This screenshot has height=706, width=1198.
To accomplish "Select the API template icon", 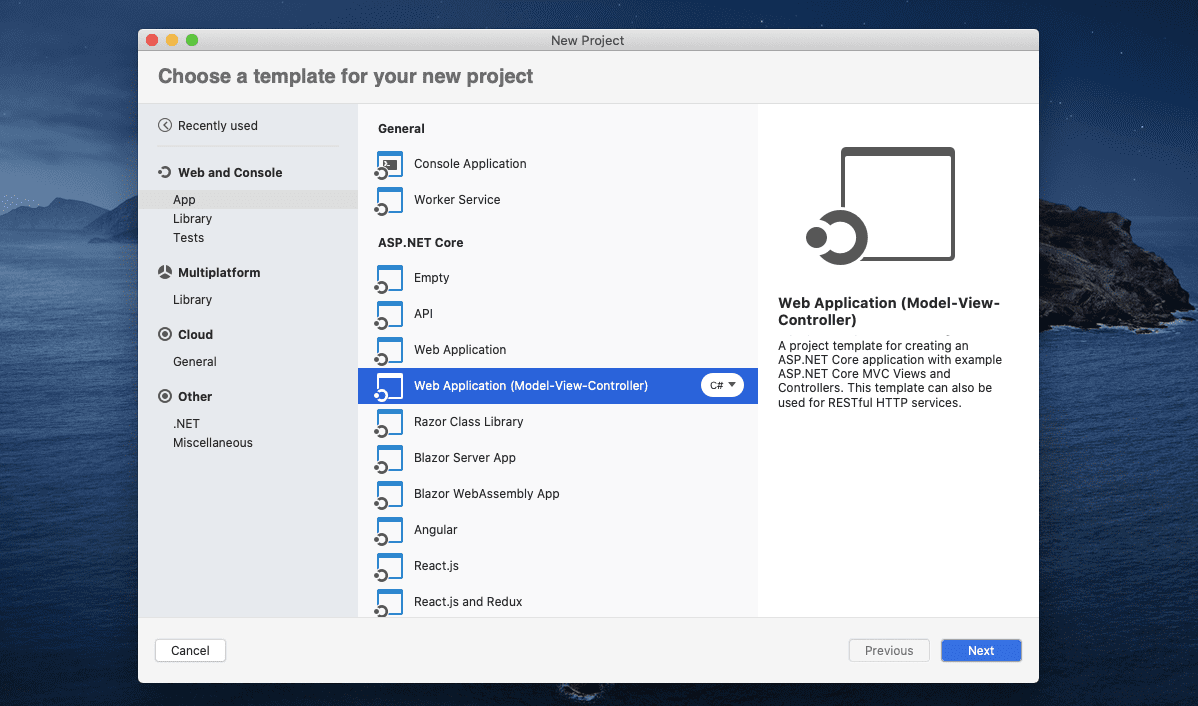I will point(389,314).
